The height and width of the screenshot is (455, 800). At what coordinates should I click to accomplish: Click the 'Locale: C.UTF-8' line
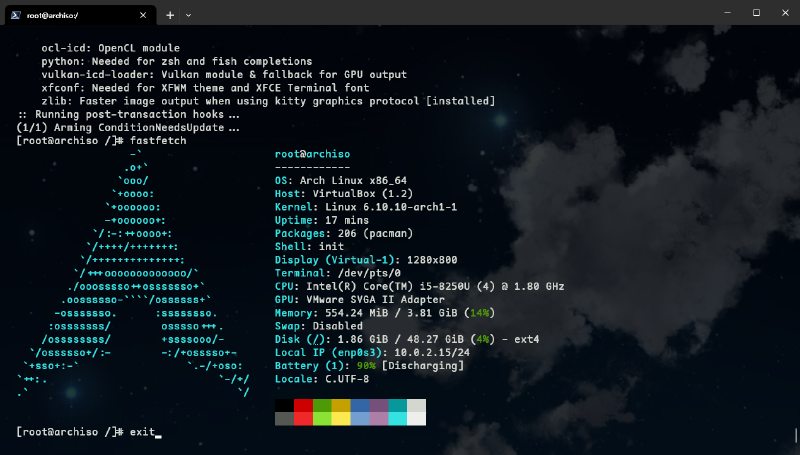(x=322, y=380)
